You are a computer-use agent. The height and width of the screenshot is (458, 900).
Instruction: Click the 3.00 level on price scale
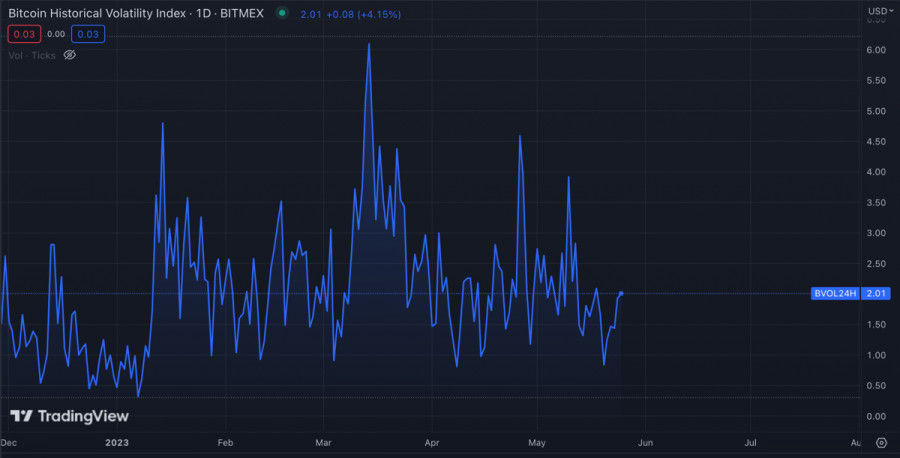(878, 233)
